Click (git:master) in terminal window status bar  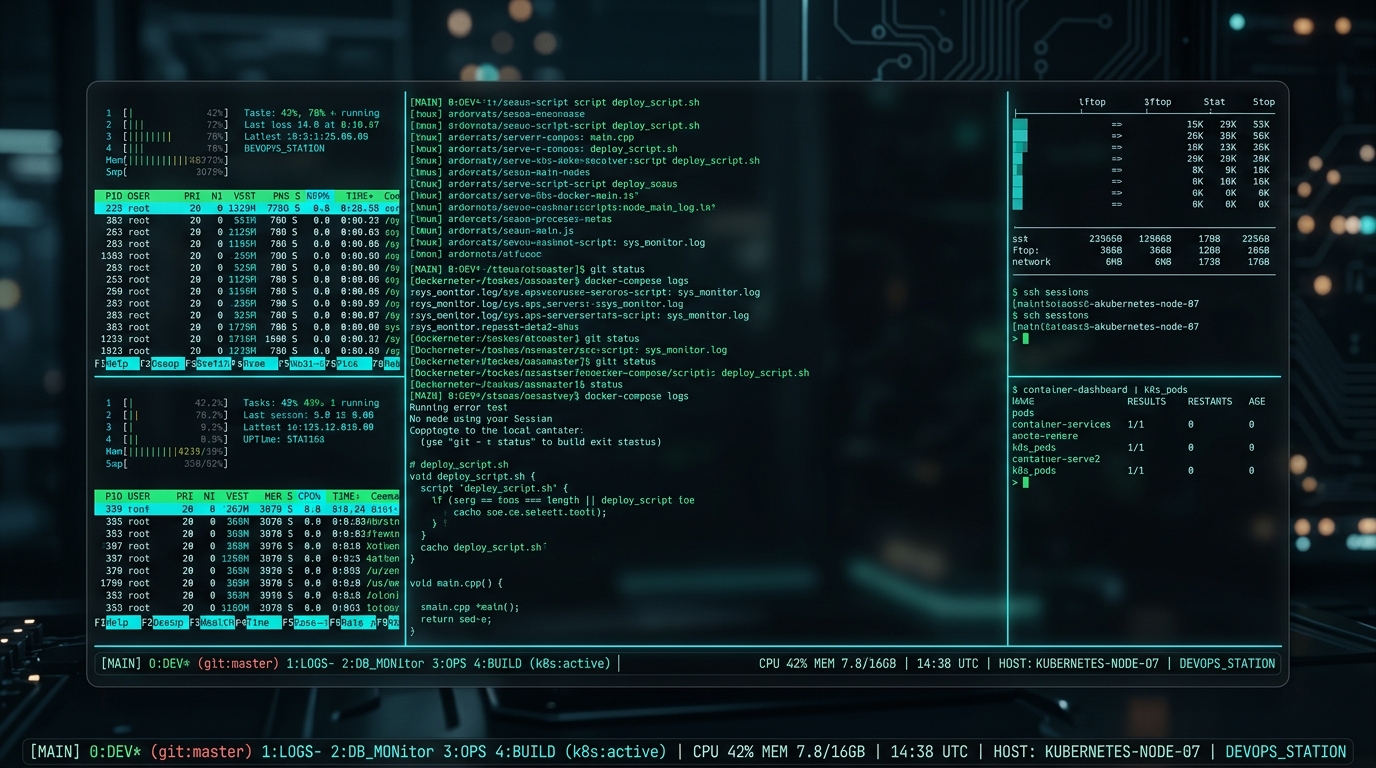[x=239, y=663]
